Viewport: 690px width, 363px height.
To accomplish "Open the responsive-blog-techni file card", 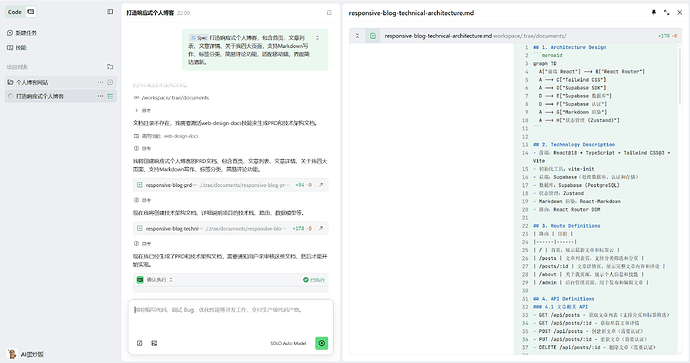I will 230,228.
